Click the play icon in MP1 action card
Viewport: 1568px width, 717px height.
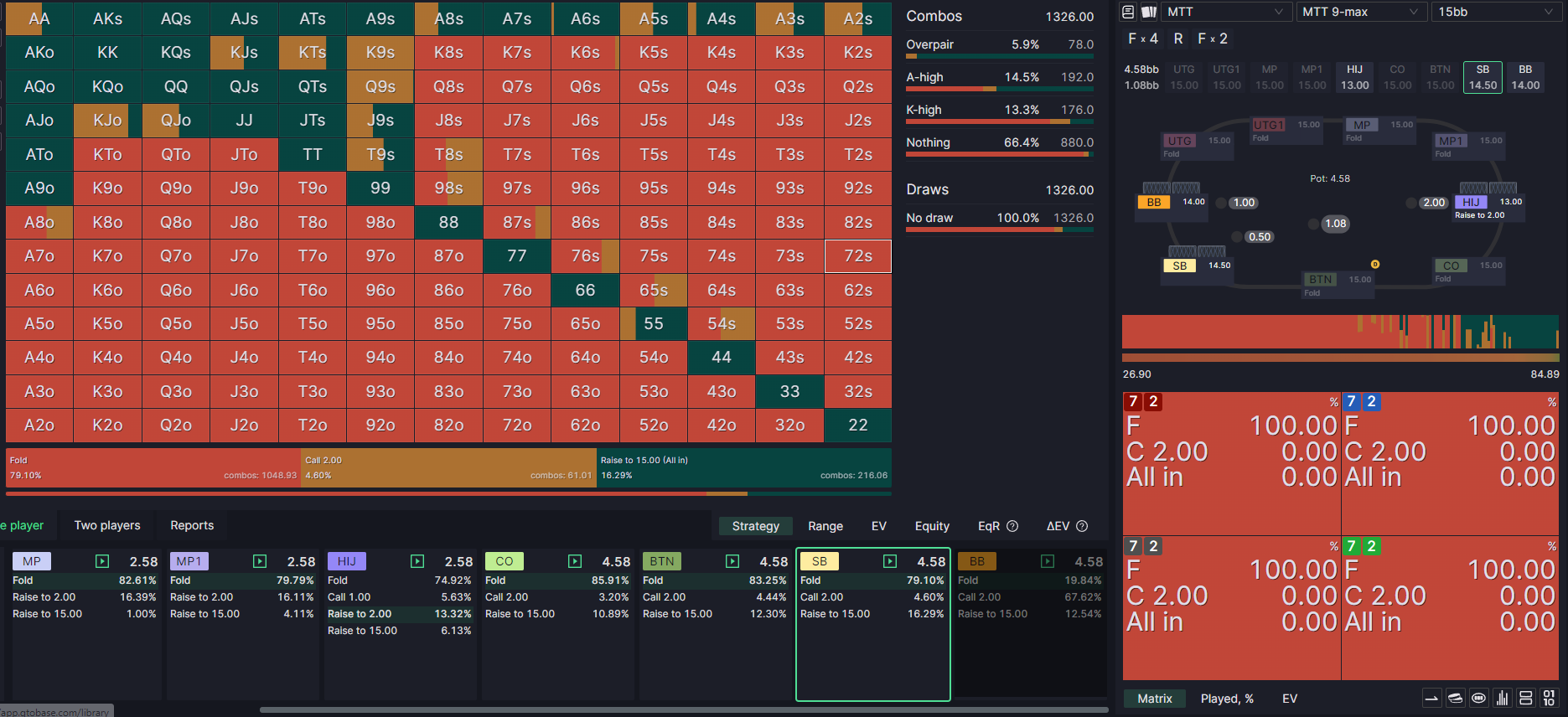point(260,561)
